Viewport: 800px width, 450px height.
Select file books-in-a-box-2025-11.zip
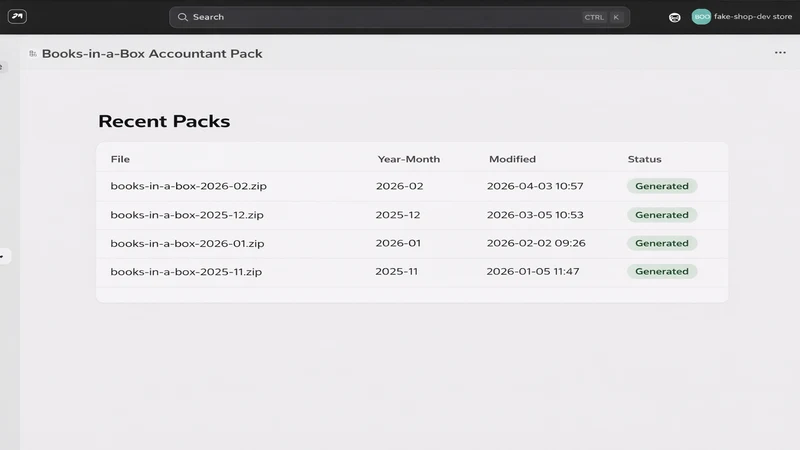(x=186, y=271)
